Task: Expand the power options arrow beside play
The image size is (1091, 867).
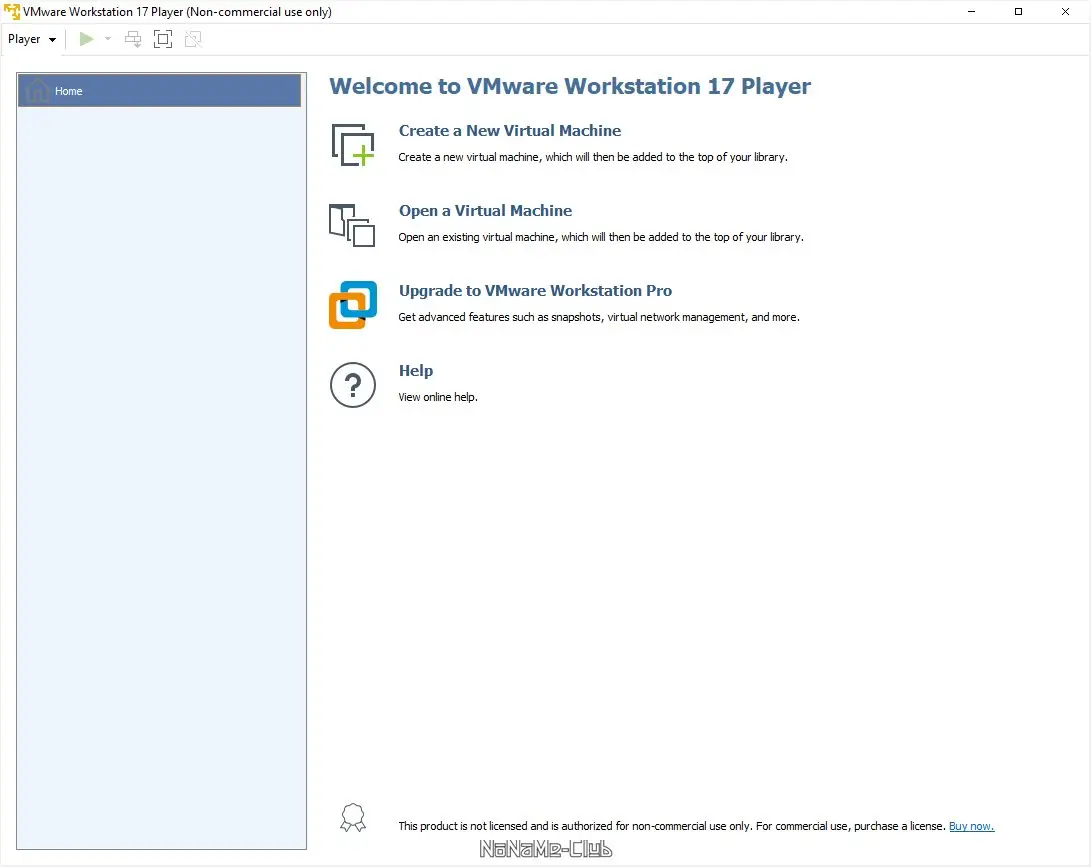Action: (x=108, y=39)
